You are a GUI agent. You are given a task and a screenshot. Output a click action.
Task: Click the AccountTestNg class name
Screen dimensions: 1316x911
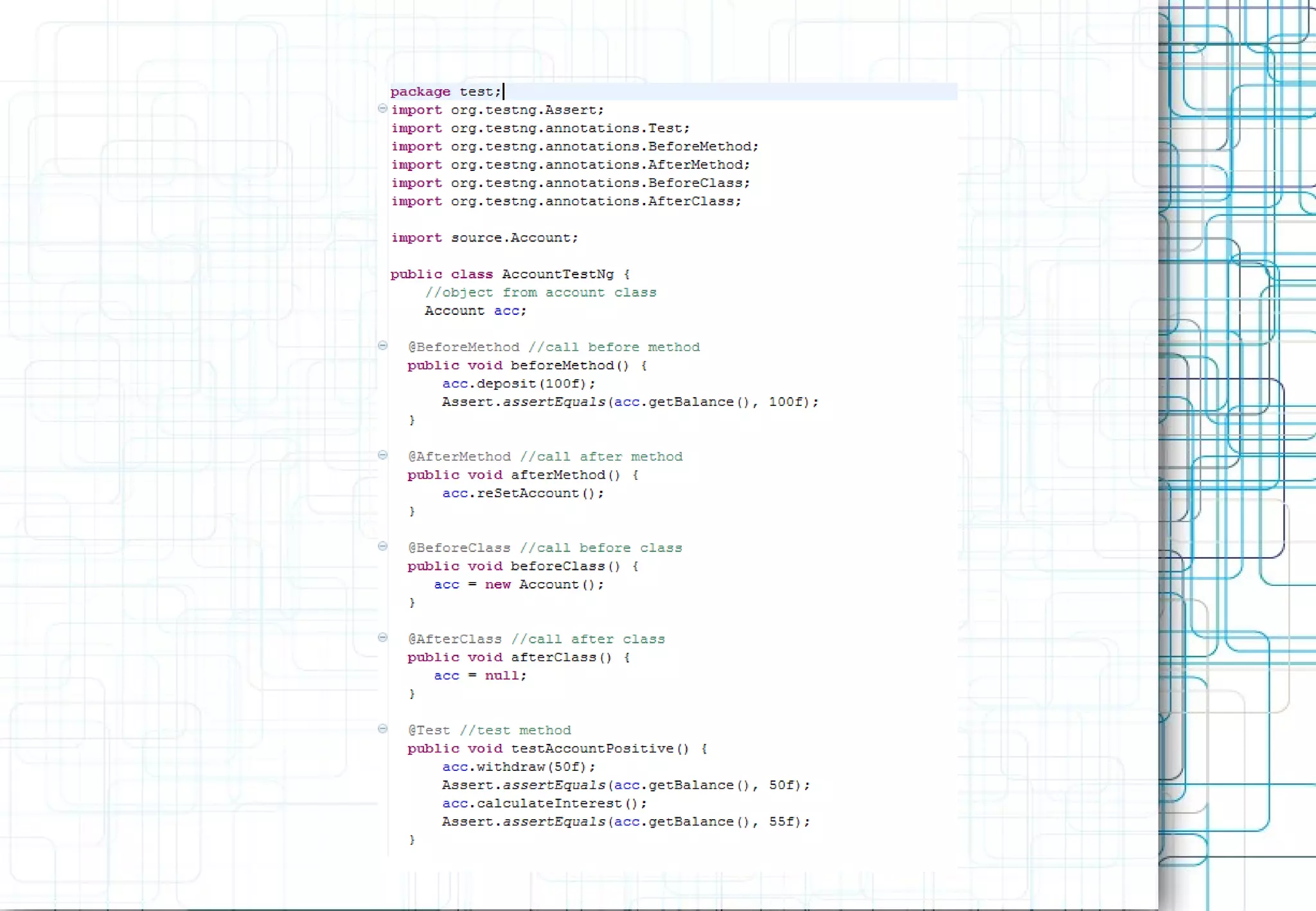tap(557, 274)
